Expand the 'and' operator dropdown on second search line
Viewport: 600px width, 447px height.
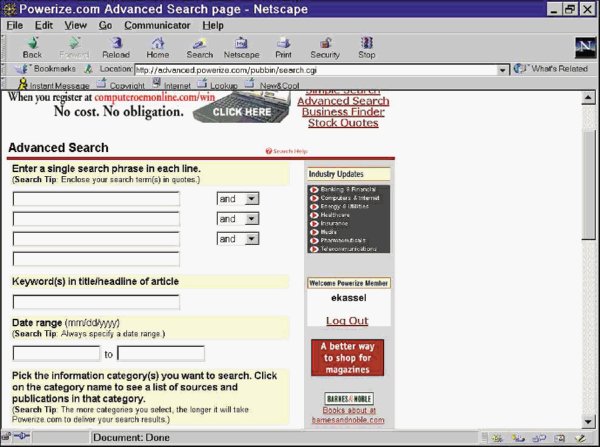(251, 219)
